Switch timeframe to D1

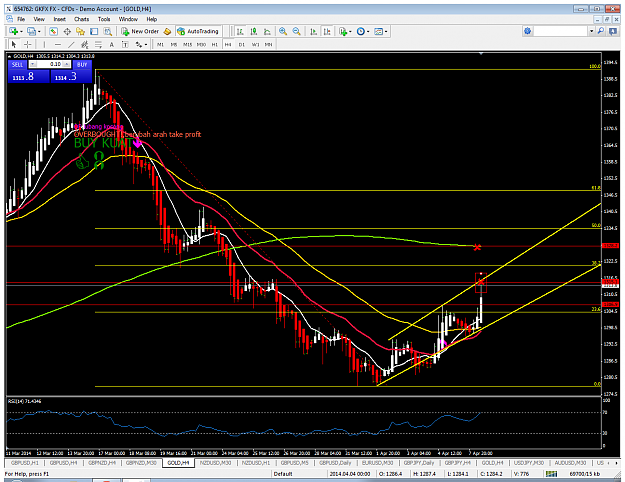(242, 45)
